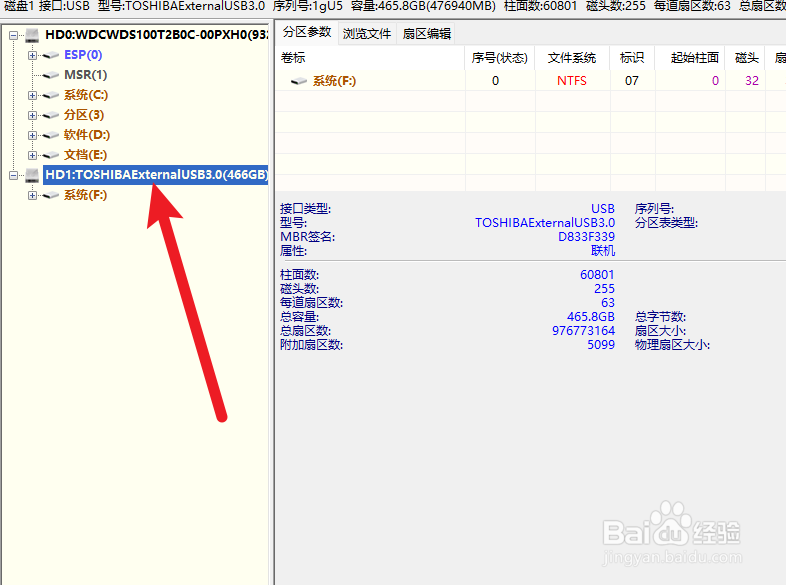This screenshot has width=786, height=585.
Task: Click the 文件系统 column header
Action: point(572,58)
